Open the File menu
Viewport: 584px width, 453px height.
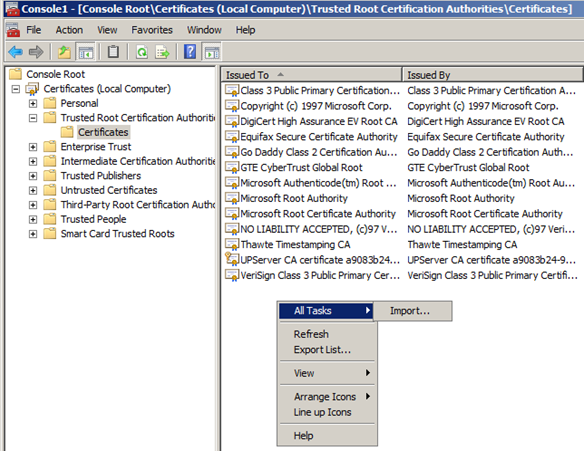coord(34,30)
